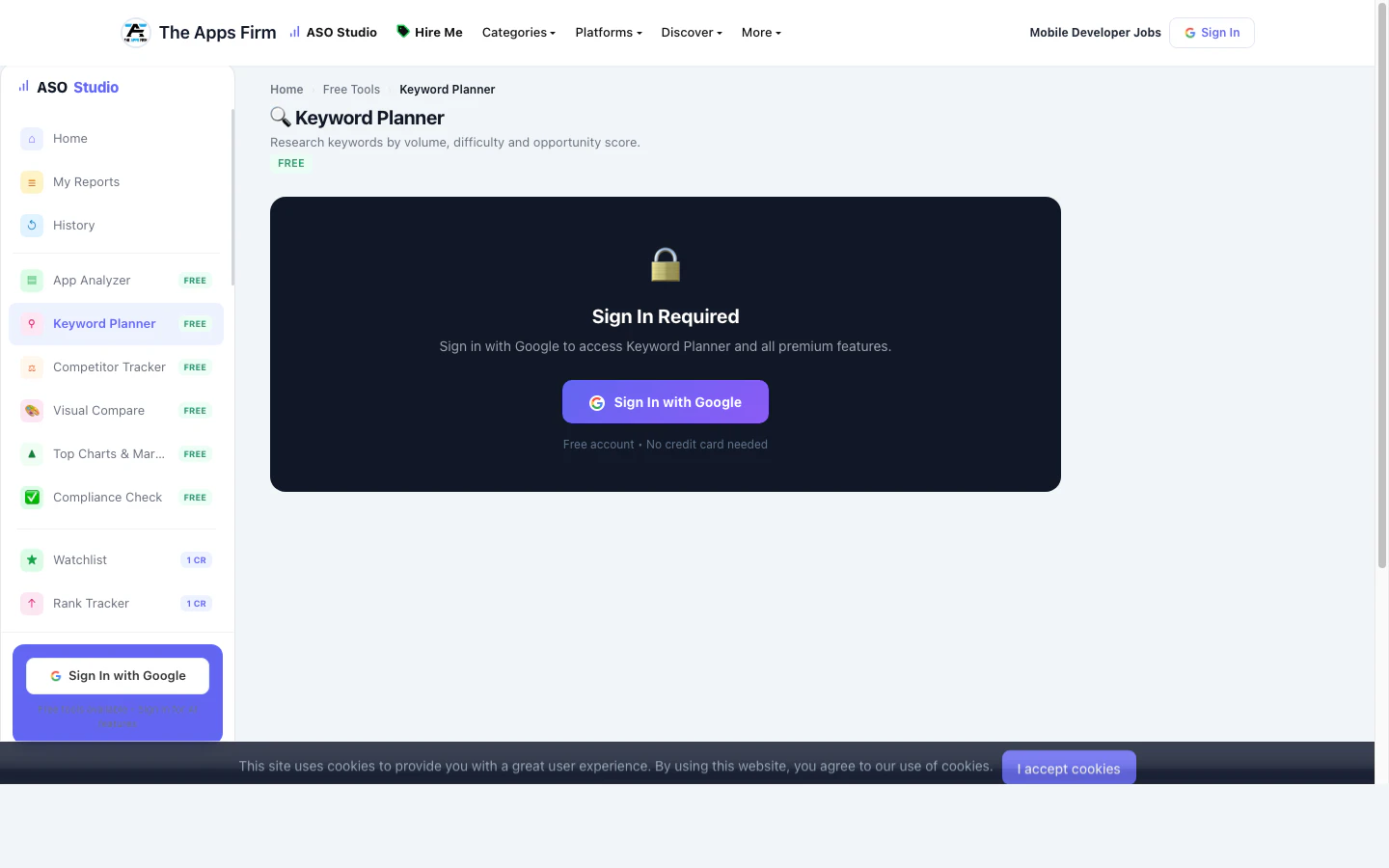Open Rank Tracker in sidebar
Screen dimensions: 1389x868
116,604
